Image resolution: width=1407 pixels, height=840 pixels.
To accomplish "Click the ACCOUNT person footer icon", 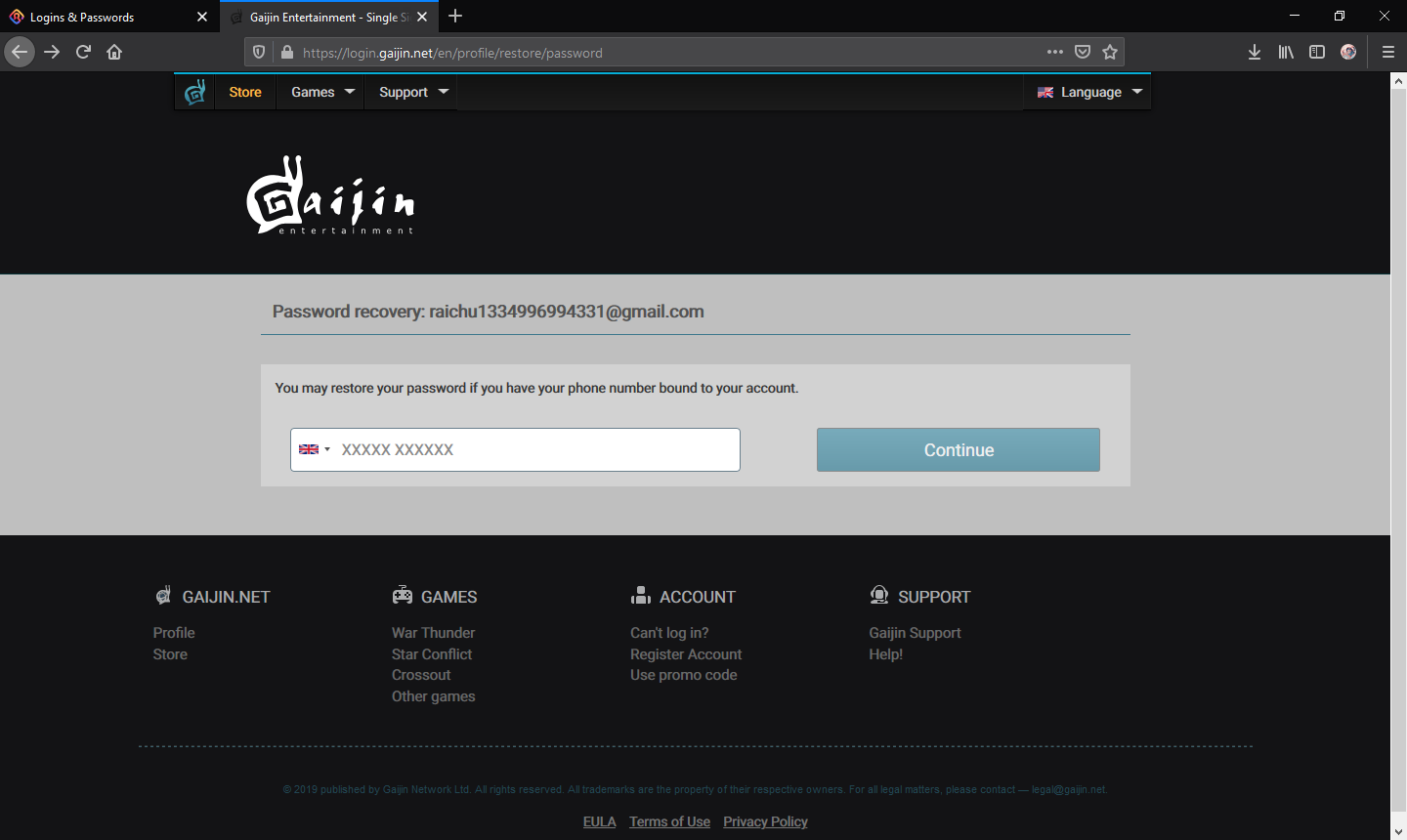I will 641,595.
